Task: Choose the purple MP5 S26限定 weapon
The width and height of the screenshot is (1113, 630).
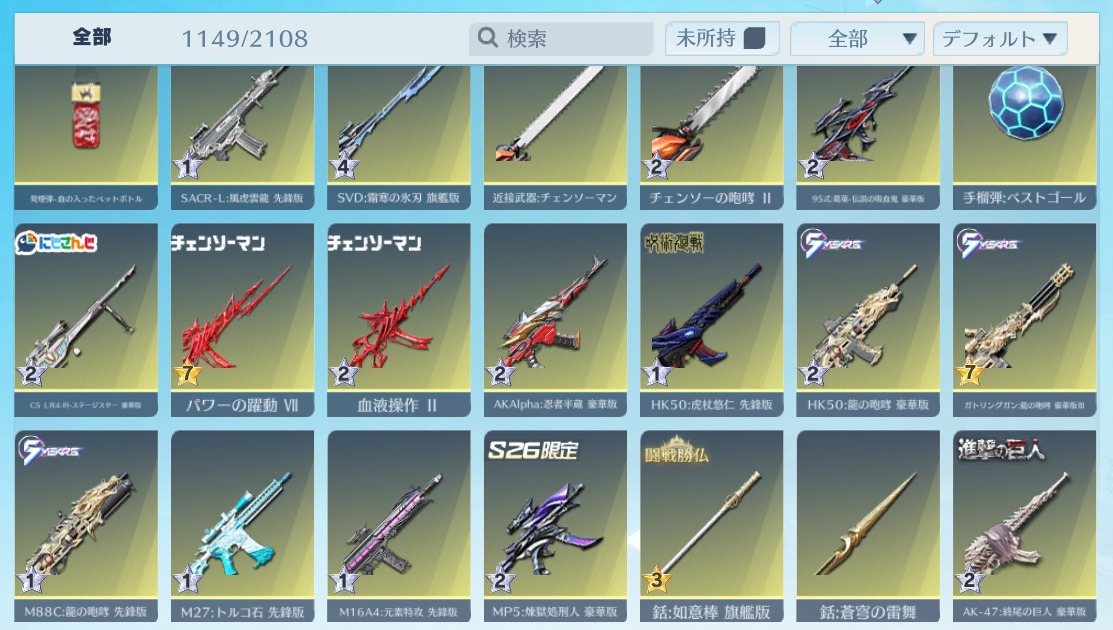Action: tap(555, 526)
